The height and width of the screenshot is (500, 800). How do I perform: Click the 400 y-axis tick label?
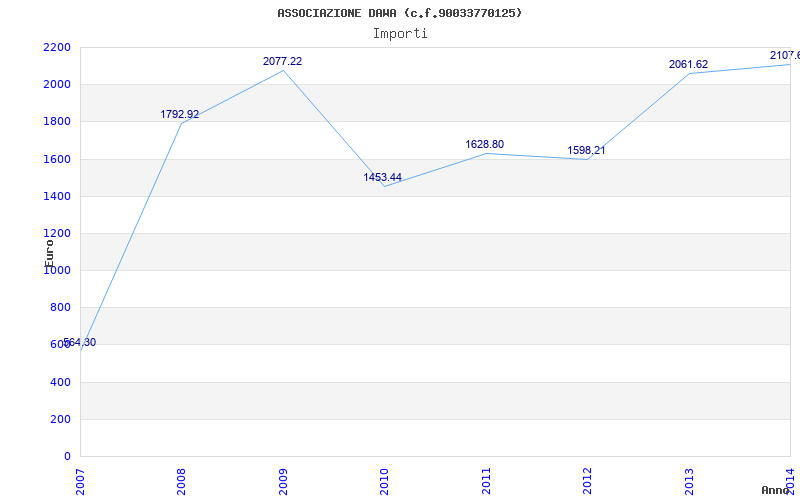[60, 382]
